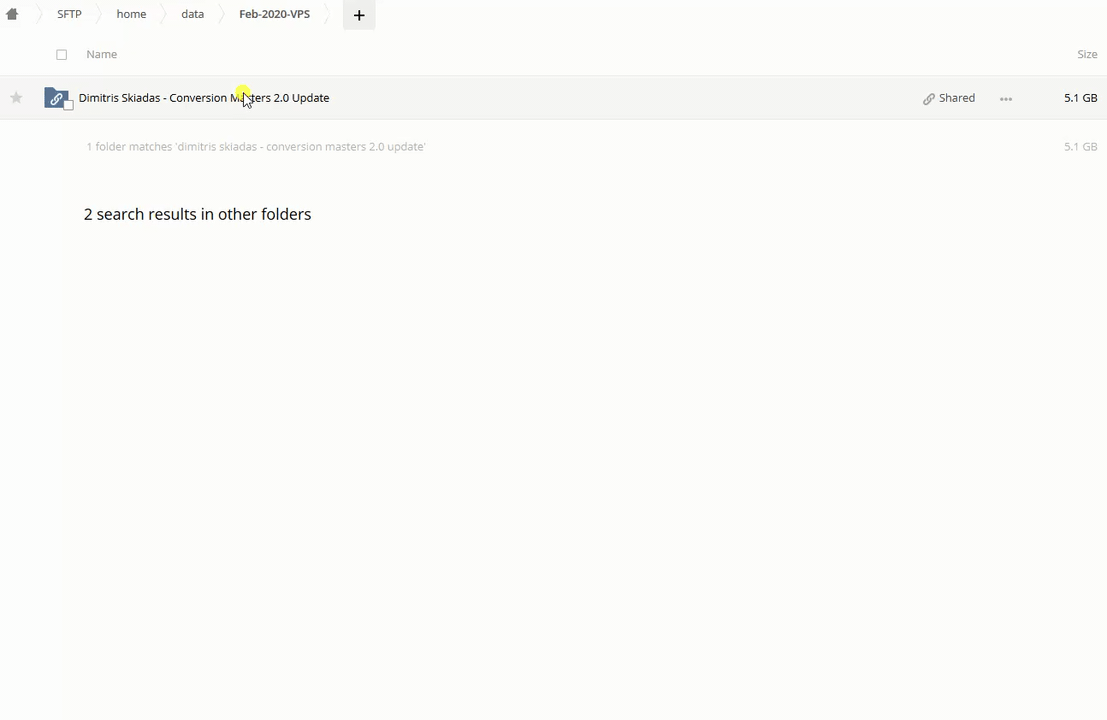Screen dimensions: 1107x720
Task: Sort the list by Name column header
Action: click(101, 54)
